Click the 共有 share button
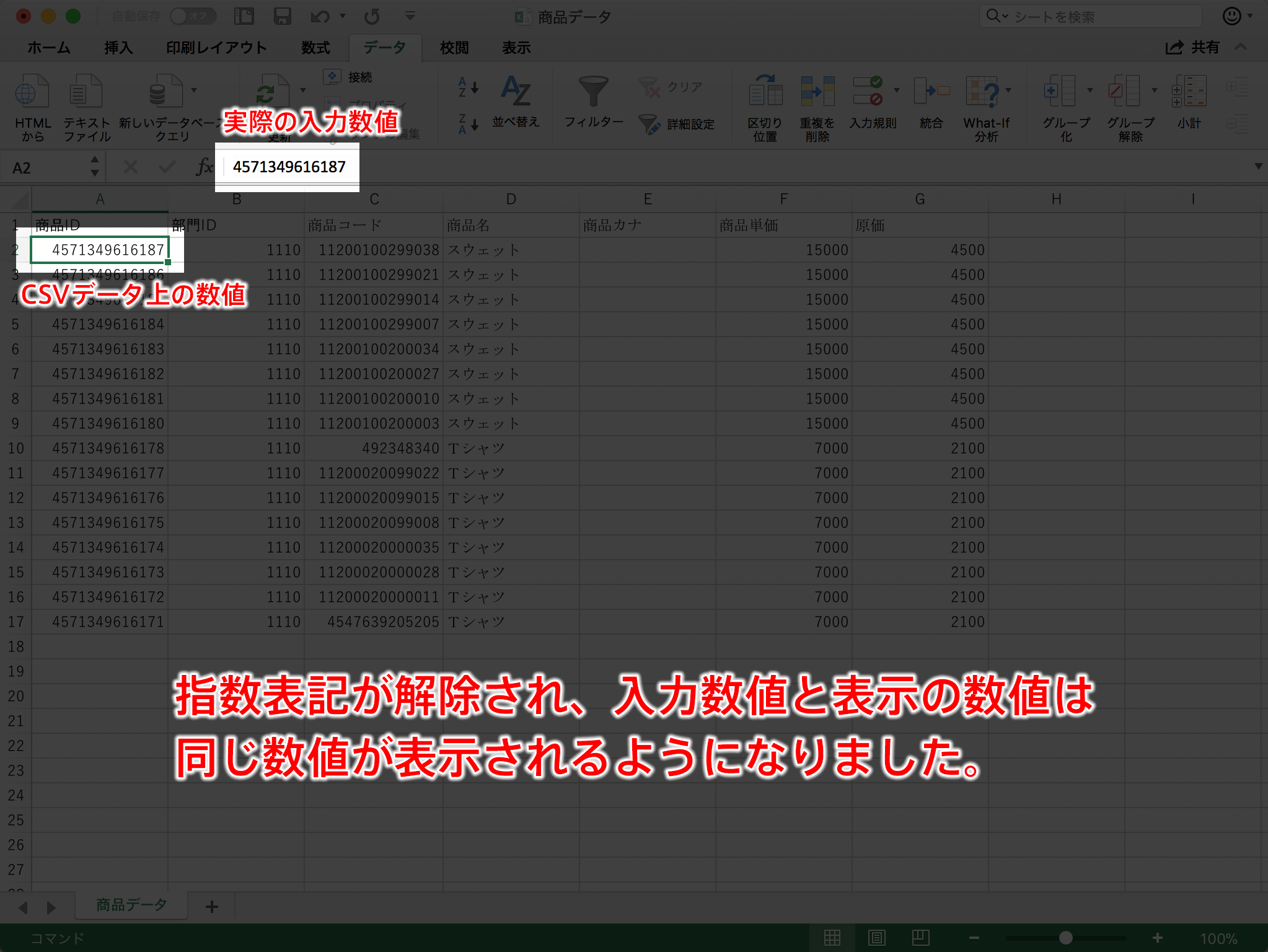1268x952 pixels. [1192, 47]
